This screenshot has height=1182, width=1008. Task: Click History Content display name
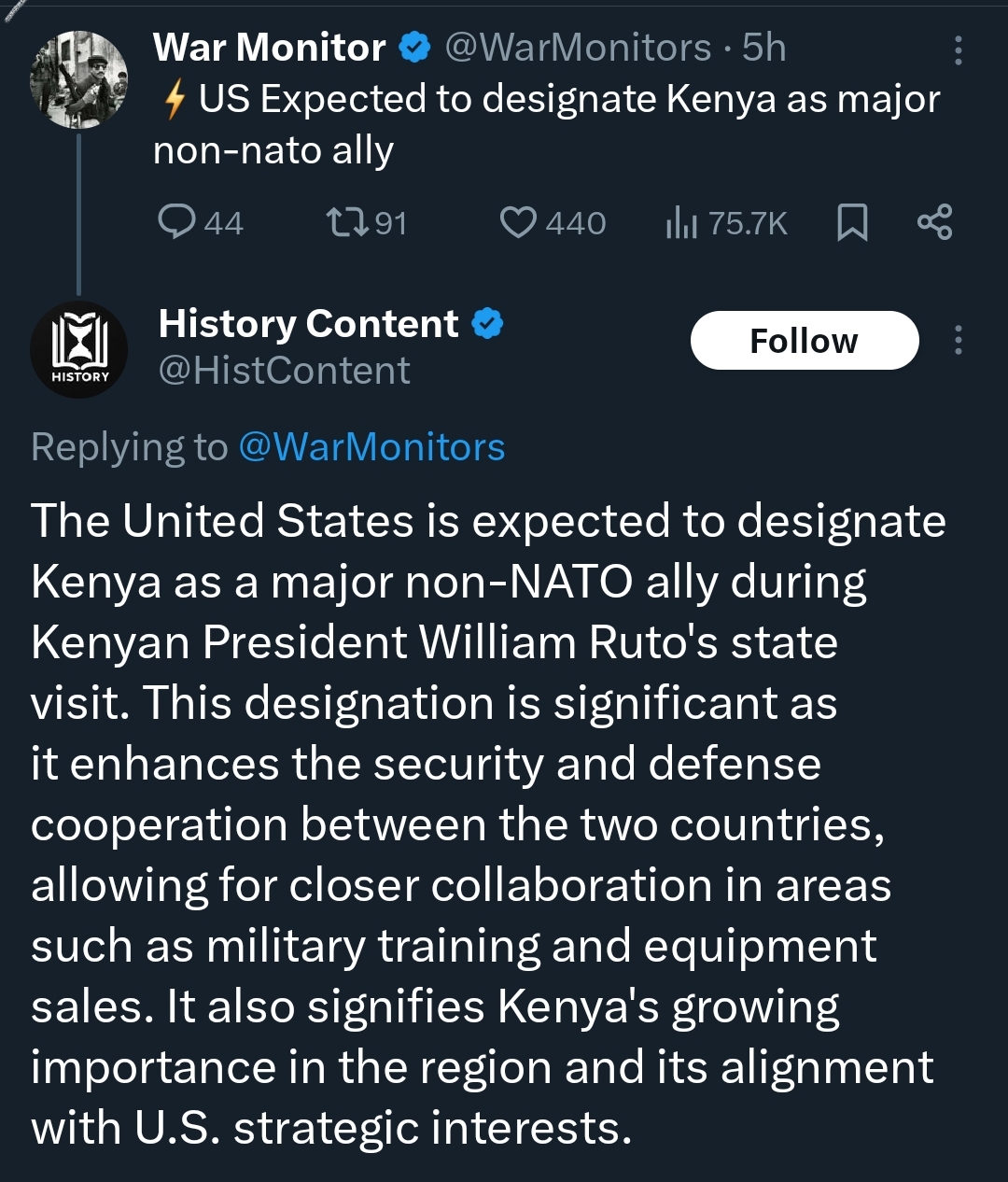pos(309,324)
